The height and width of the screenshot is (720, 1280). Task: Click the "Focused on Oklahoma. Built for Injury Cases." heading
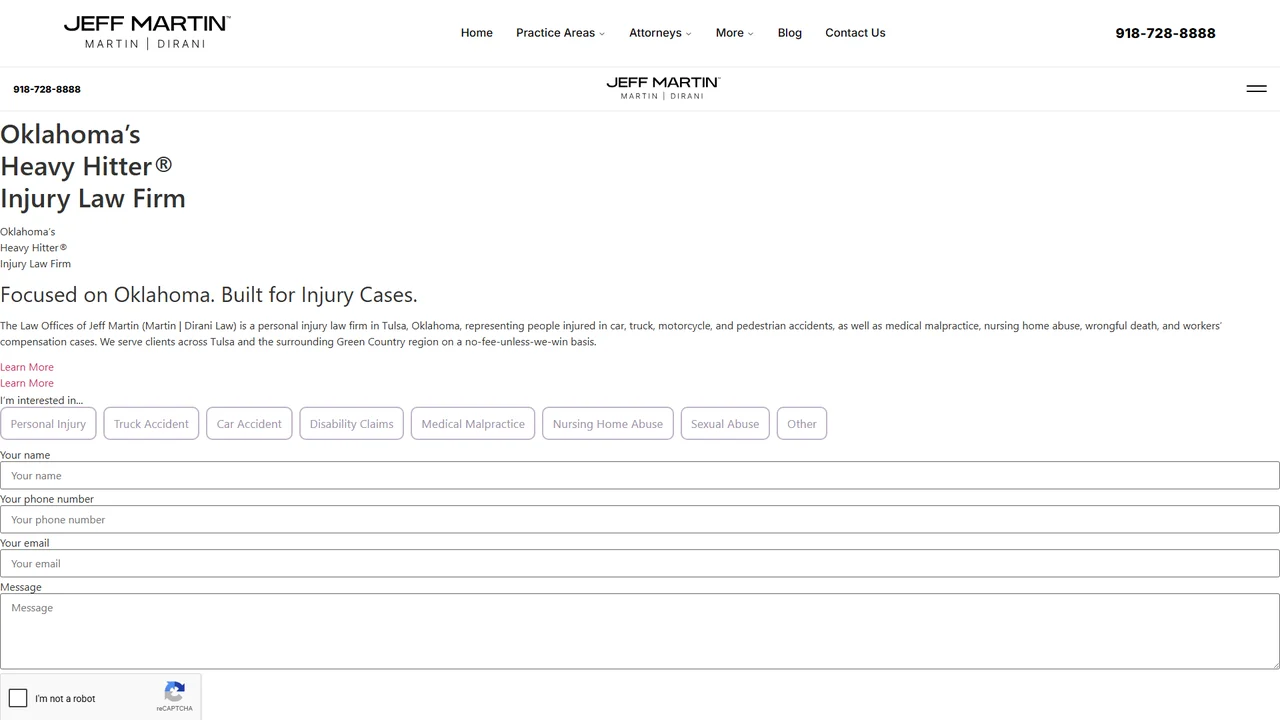pos(209,295)
